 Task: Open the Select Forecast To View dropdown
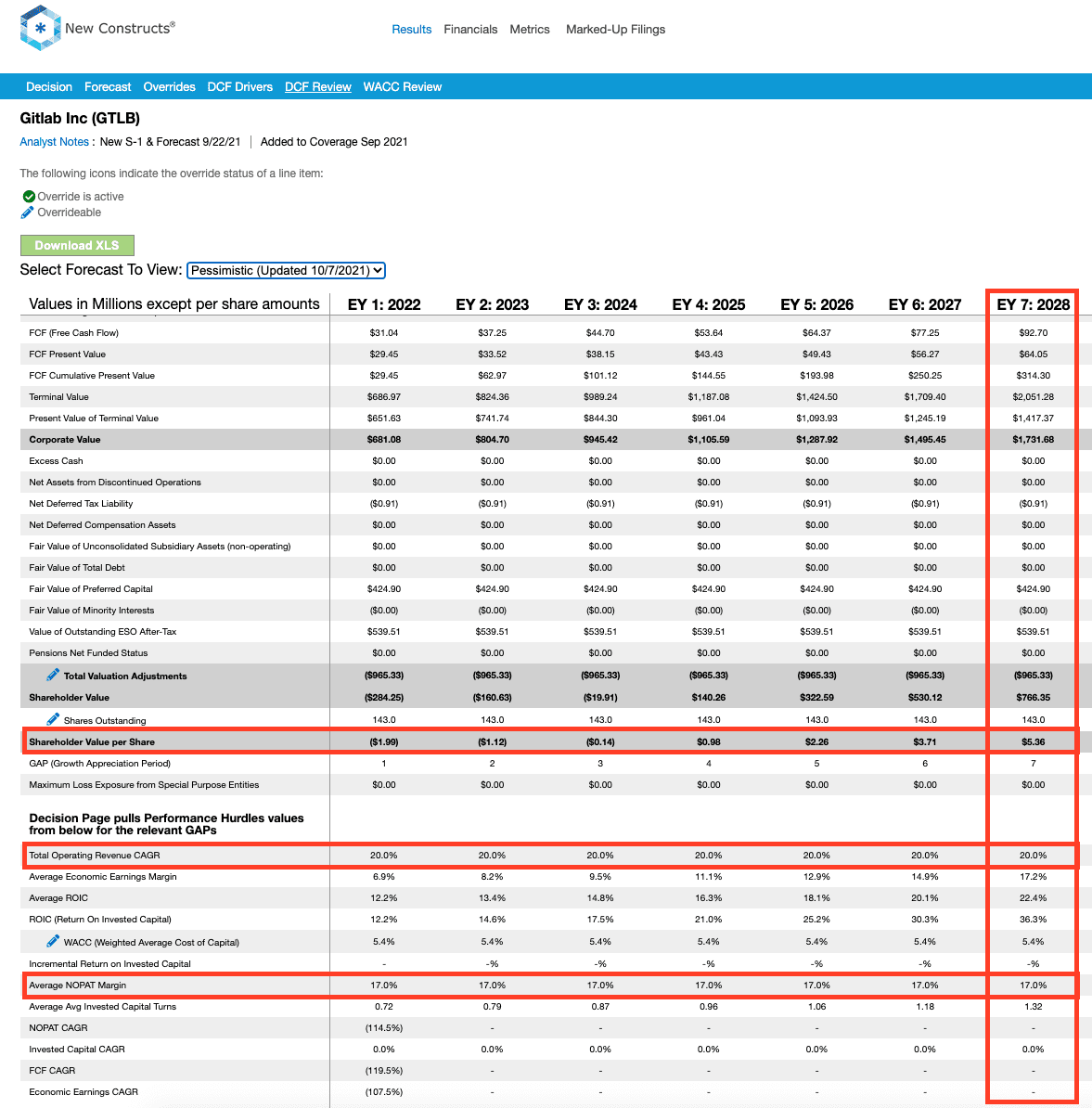(x=286, y=270)
